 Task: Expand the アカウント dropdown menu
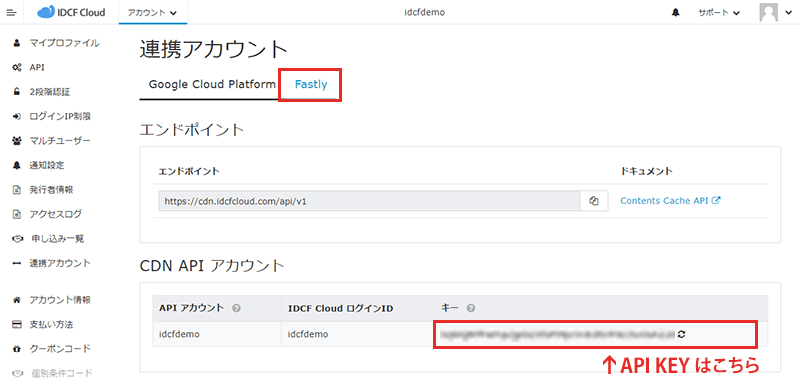153,13
